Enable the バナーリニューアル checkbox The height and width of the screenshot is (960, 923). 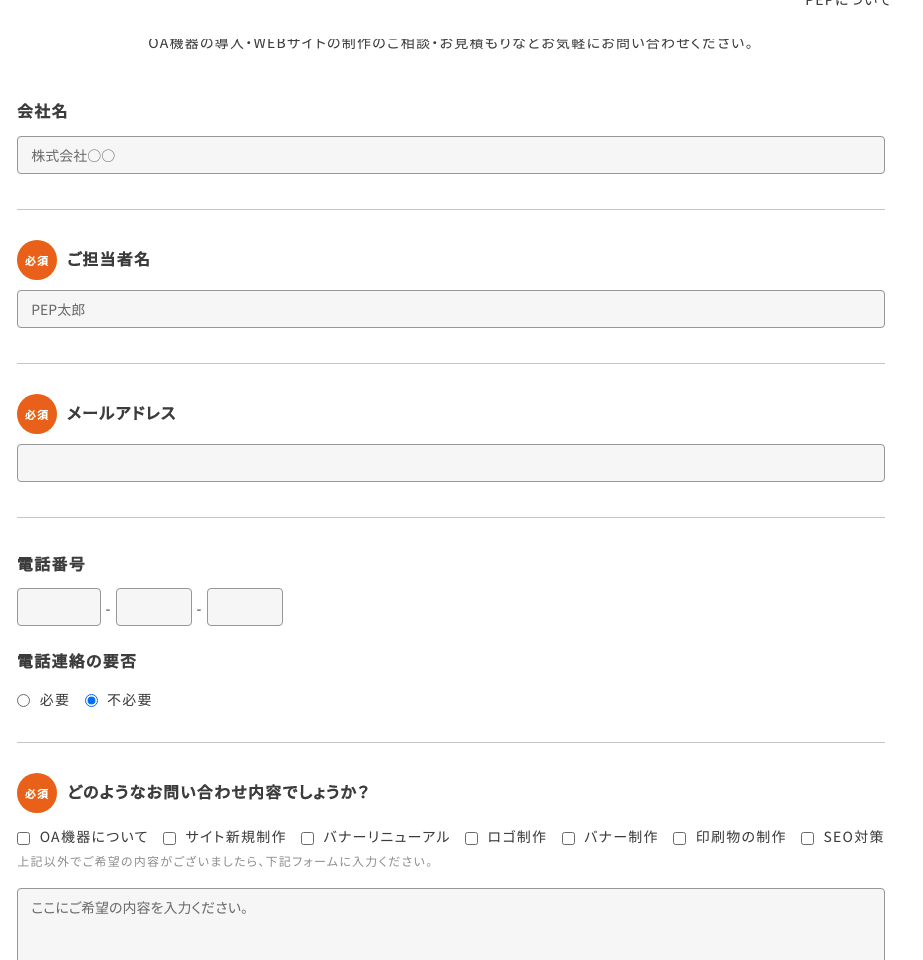307,838
